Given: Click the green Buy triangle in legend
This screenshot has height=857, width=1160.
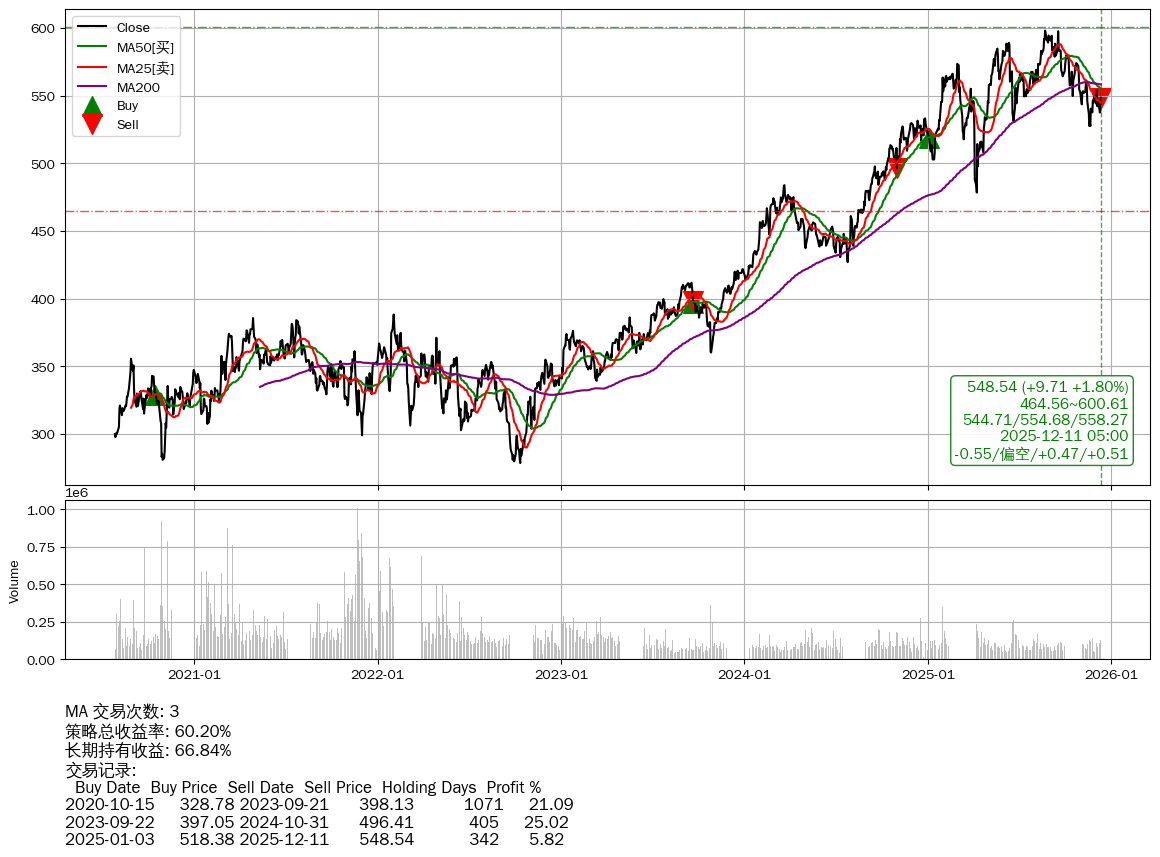Looking at the screenshot, I should [92, 105].
